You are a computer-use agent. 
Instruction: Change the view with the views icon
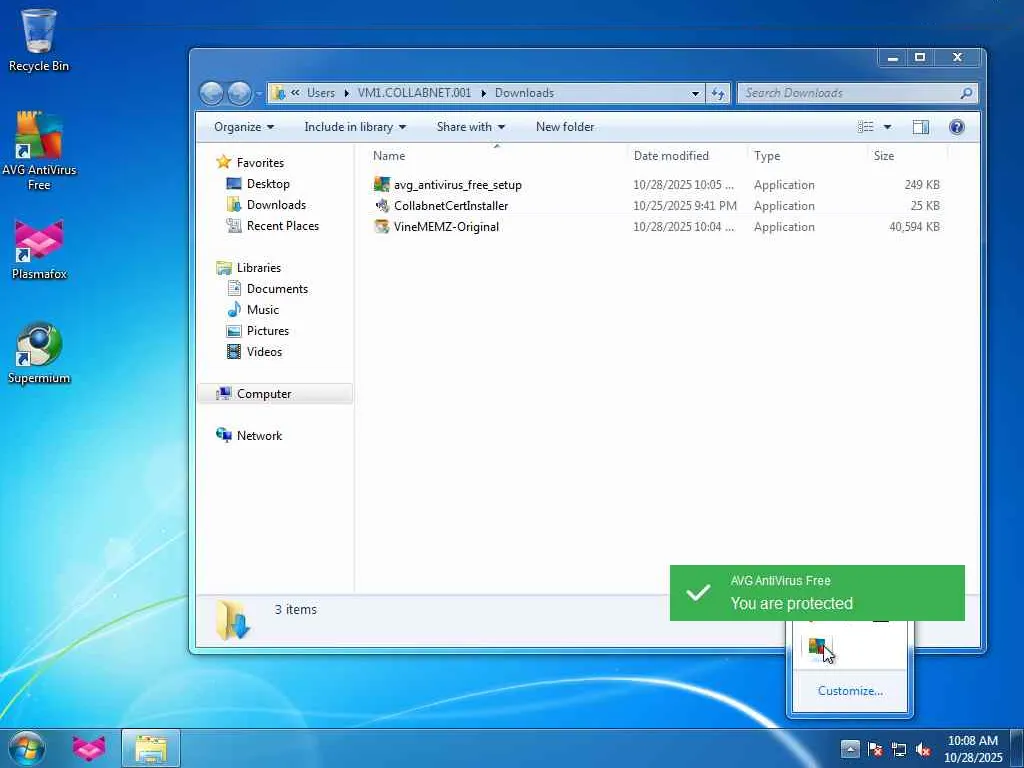(865, 127)
